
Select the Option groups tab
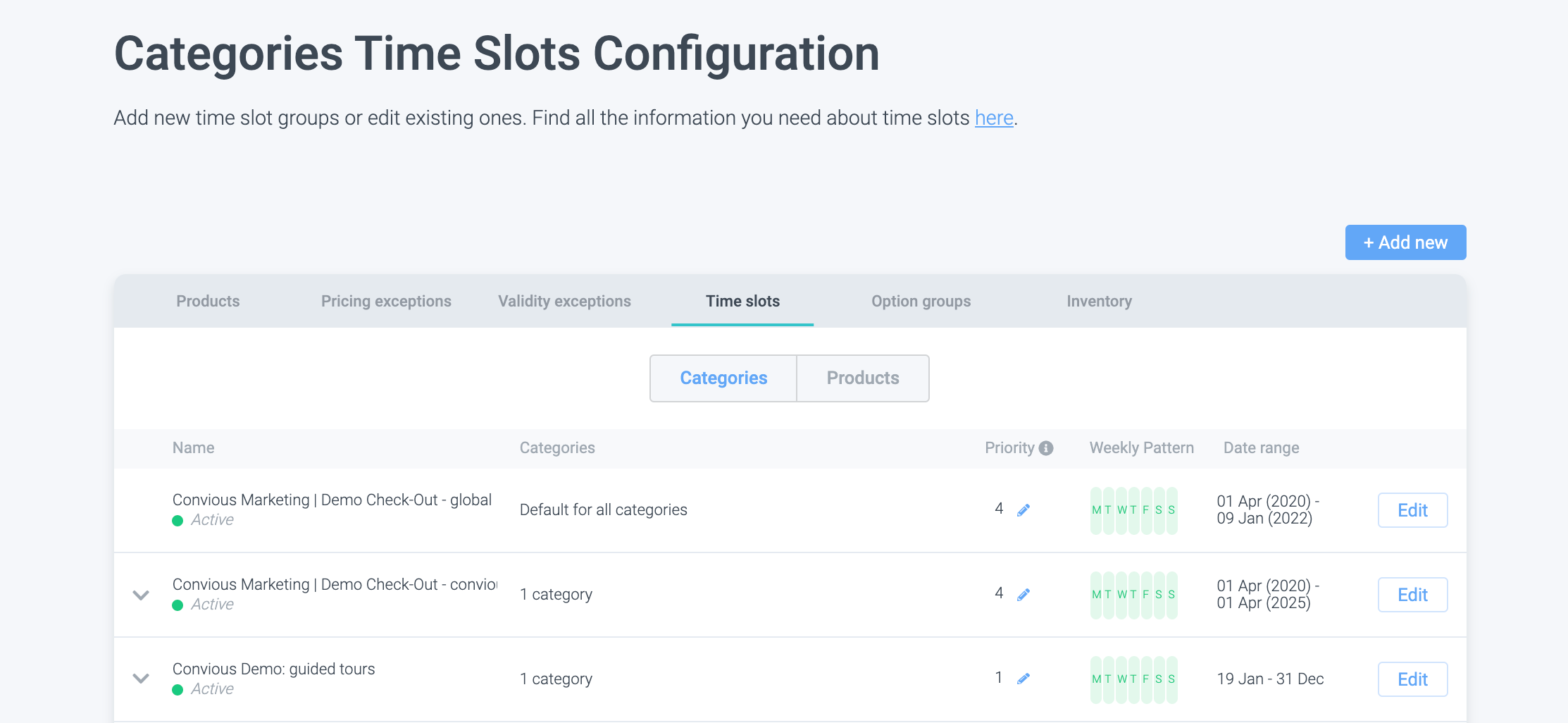tap(921, 302)
